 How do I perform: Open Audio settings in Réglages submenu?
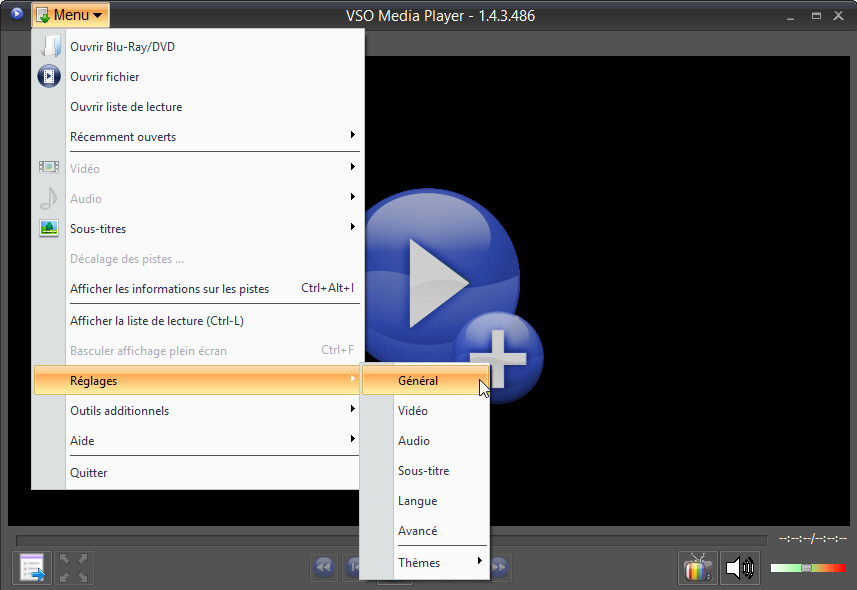coord(425,441)
